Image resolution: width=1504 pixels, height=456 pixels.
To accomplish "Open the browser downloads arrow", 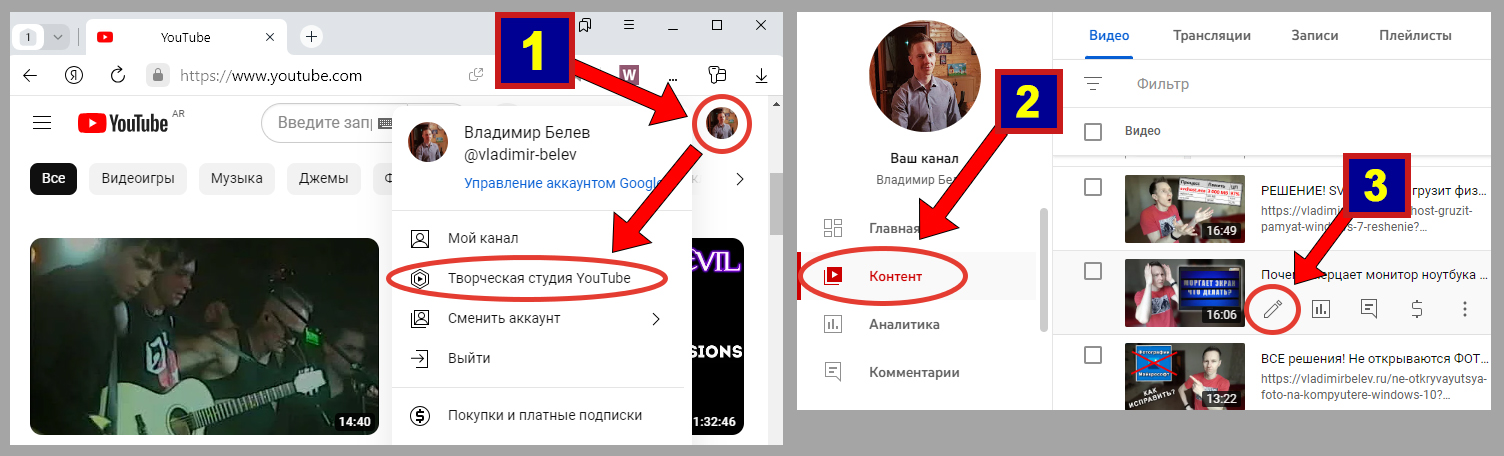I will click(761, 75).
